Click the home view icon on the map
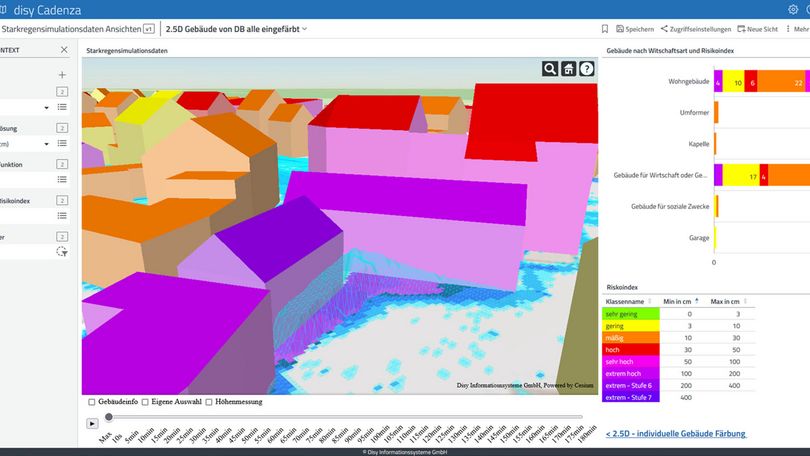 click(x=568, y=69)
